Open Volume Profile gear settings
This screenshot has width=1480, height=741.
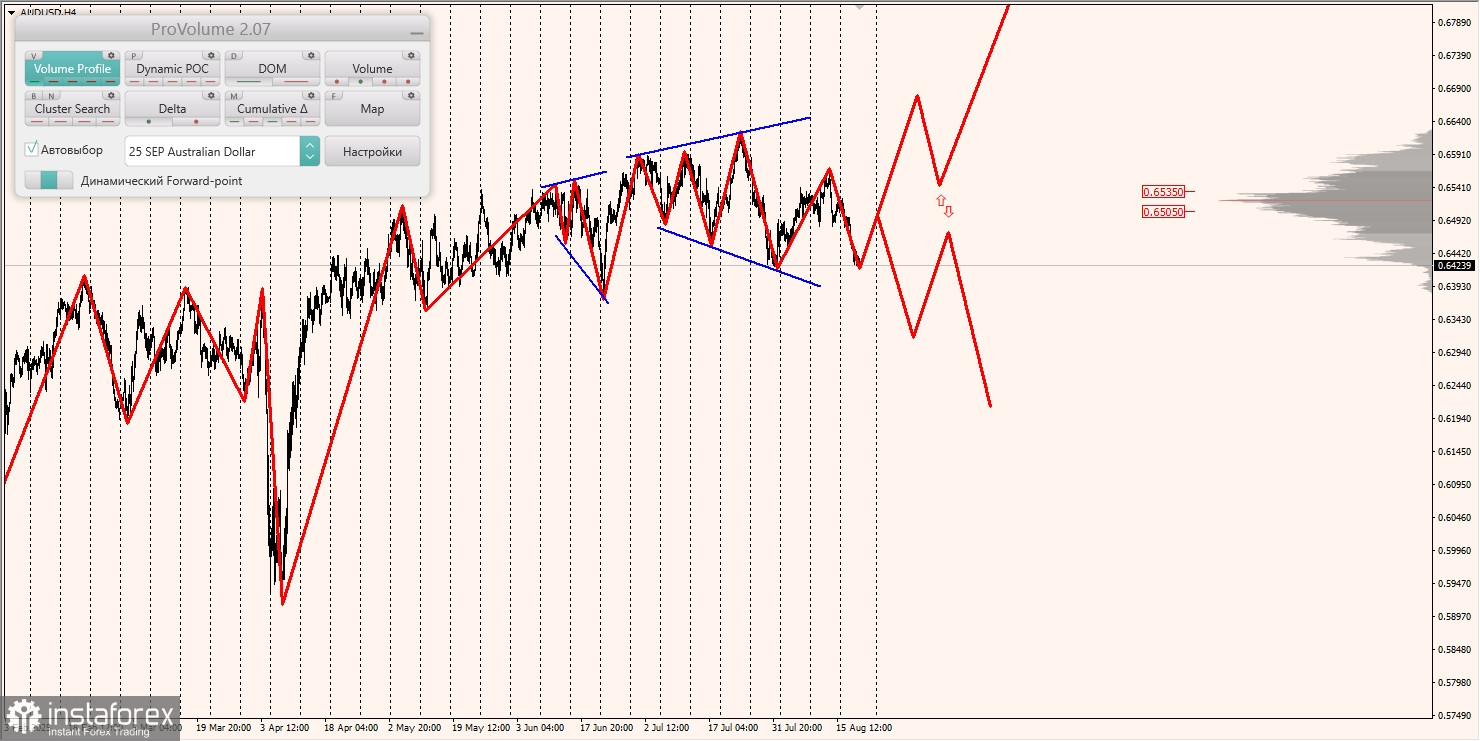(111, 55)
